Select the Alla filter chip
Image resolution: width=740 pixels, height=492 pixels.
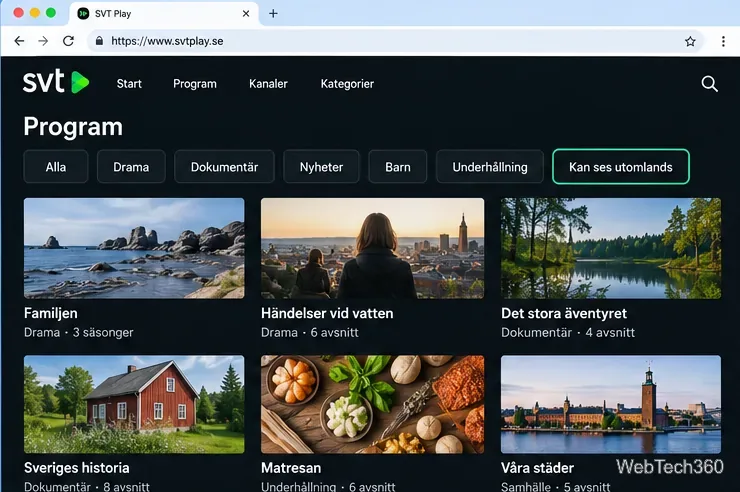coord(56,167)
